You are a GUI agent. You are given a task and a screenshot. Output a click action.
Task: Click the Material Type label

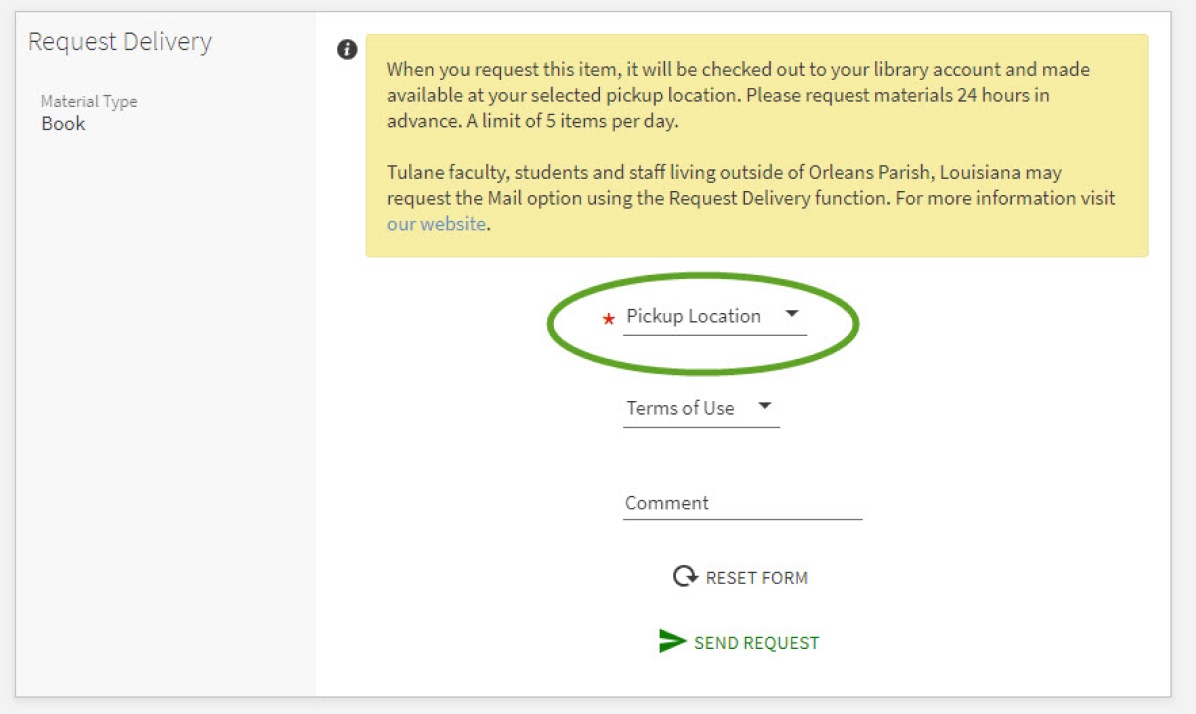coord(89,101)
